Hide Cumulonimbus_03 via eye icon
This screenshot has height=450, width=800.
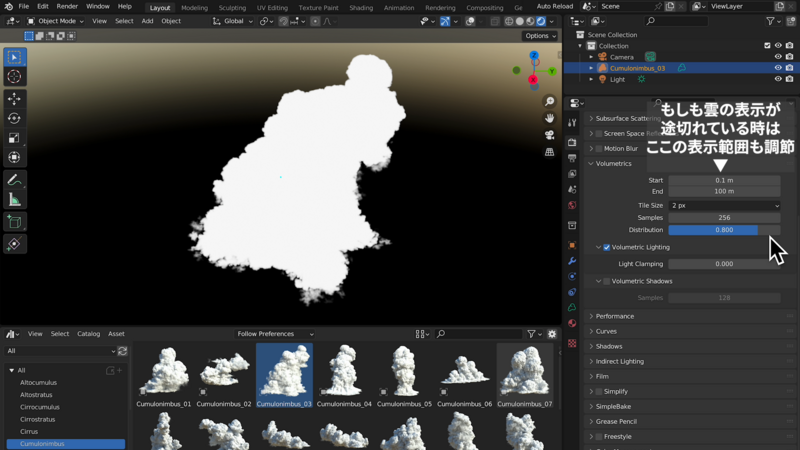(x=778, y=68)
